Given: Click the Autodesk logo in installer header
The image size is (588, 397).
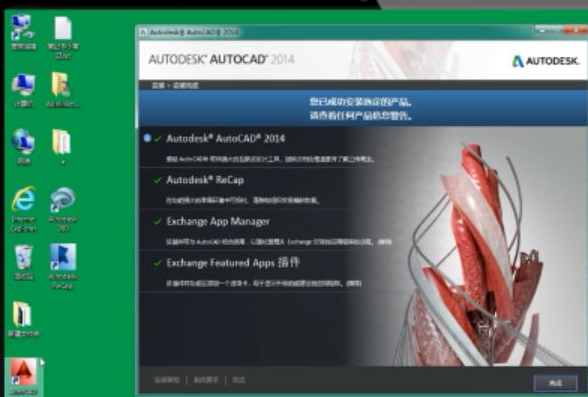Looking at the screenshot, I should click(546, 61).
